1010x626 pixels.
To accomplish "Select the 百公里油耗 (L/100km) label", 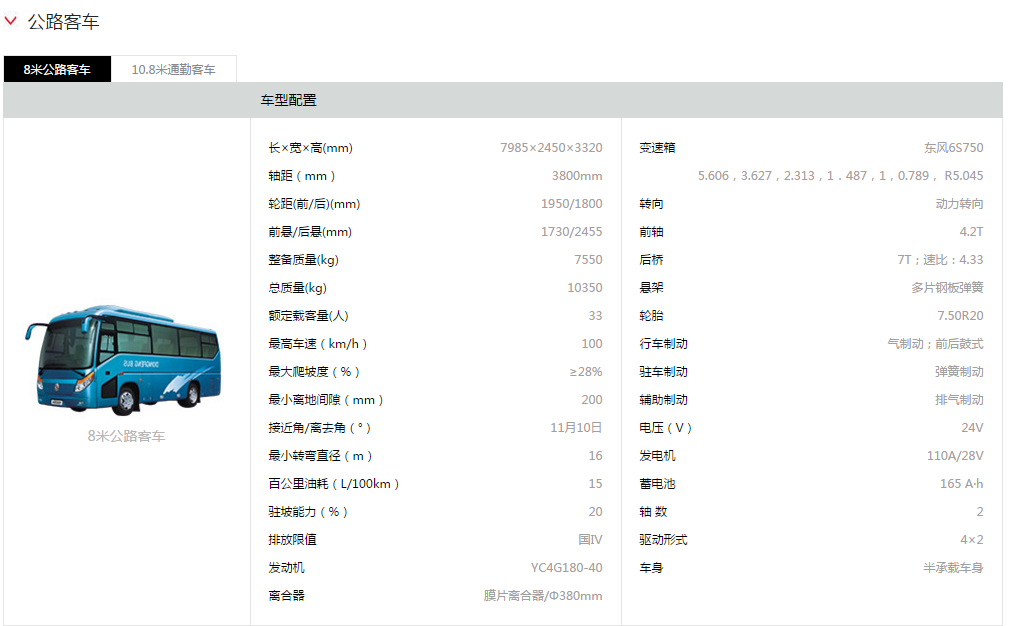I will point(334,484).
